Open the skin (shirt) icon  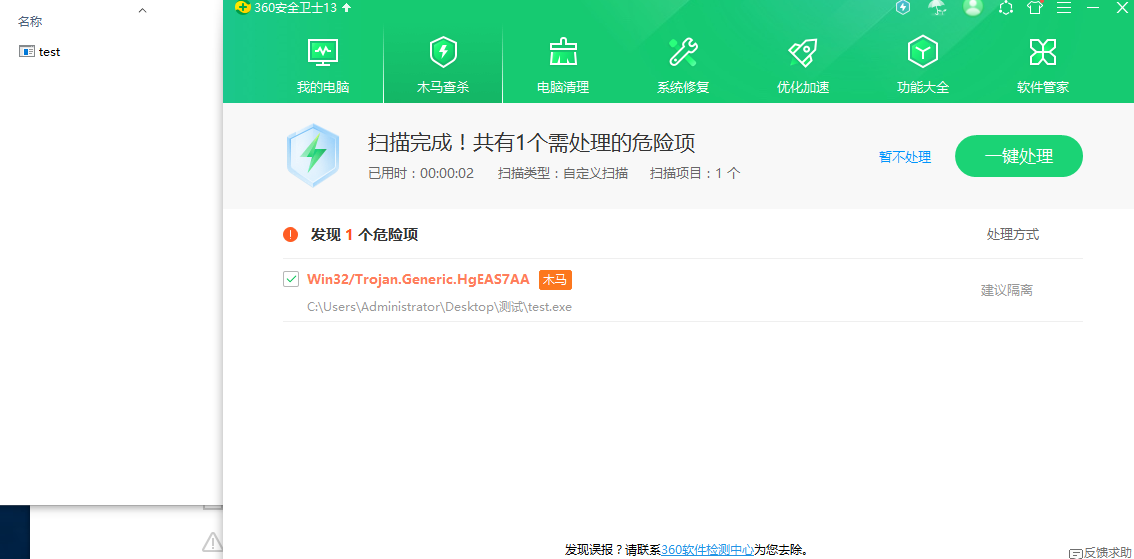click(1035, 7)
